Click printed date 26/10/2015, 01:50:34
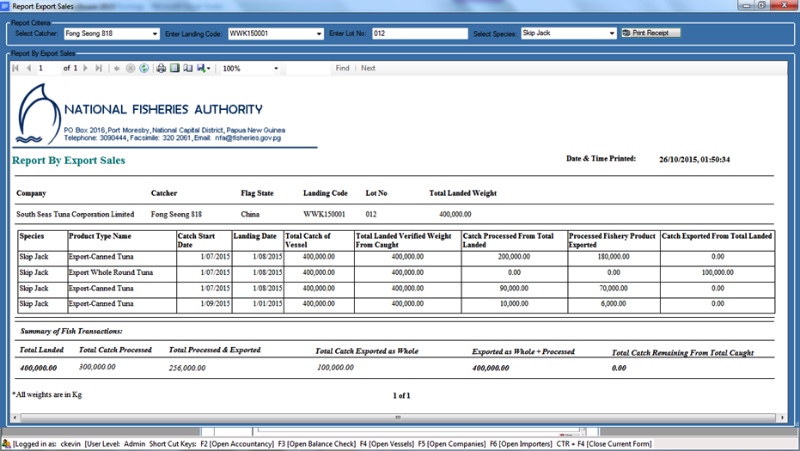This screenshot has width=800, height=451. [694, 160]
